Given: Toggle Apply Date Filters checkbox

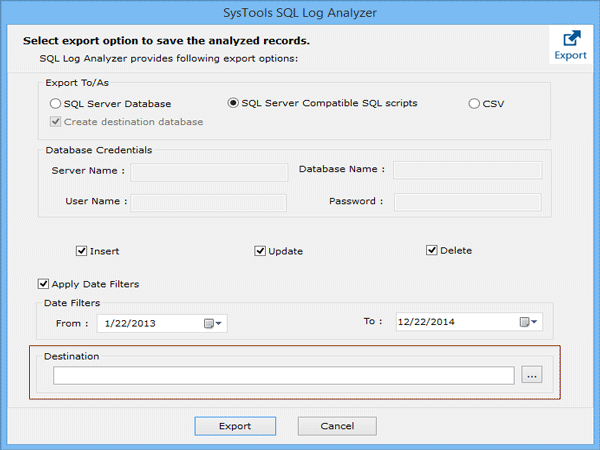Looking at the screenshot, I should (43, 284).
